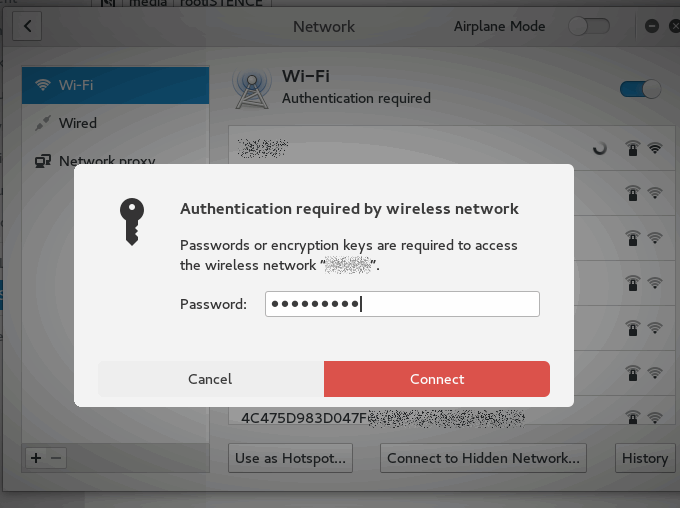Click the Use as Hotspot button
The height and width of the screenshot is (508, 680).
(x=291, y=458)
